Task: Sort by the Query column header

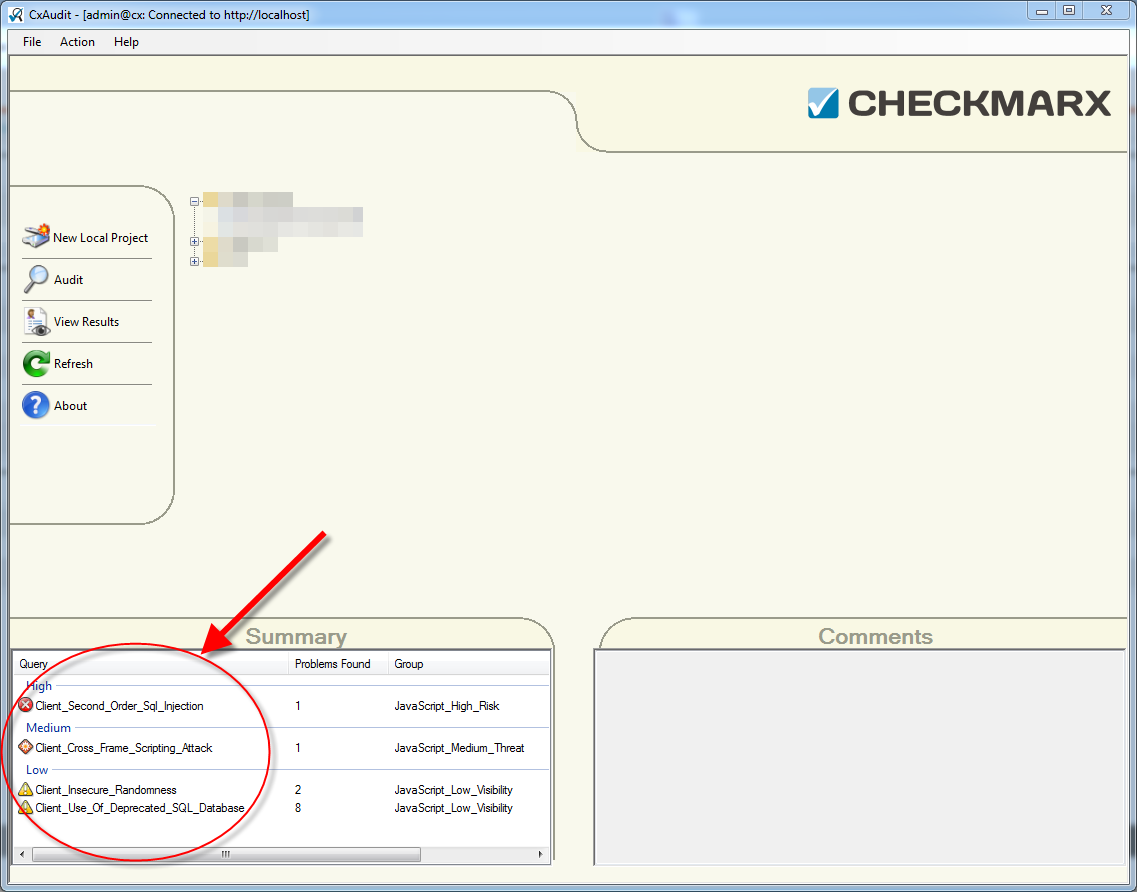Action: click(x=151, y=664)
